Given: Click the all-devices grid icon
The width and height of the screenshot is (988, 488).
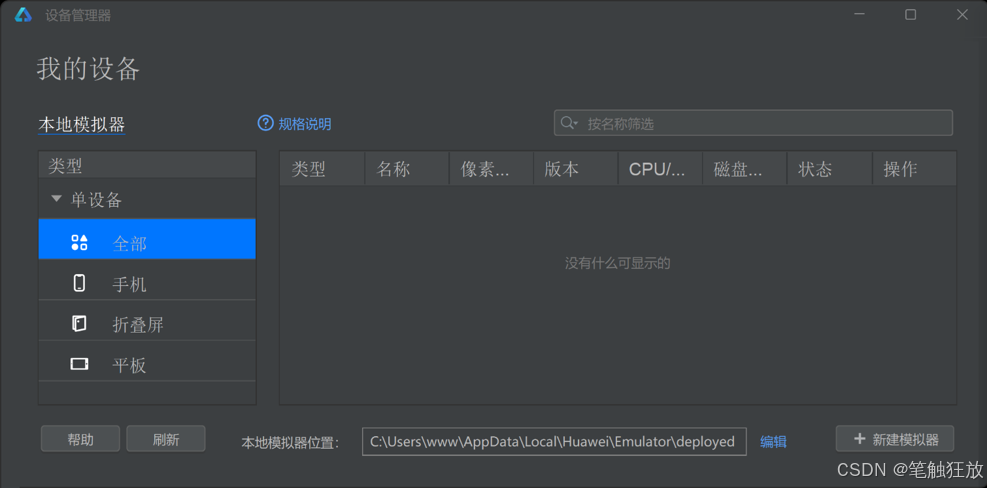Looking at the screenshot, I should point(79,243).
